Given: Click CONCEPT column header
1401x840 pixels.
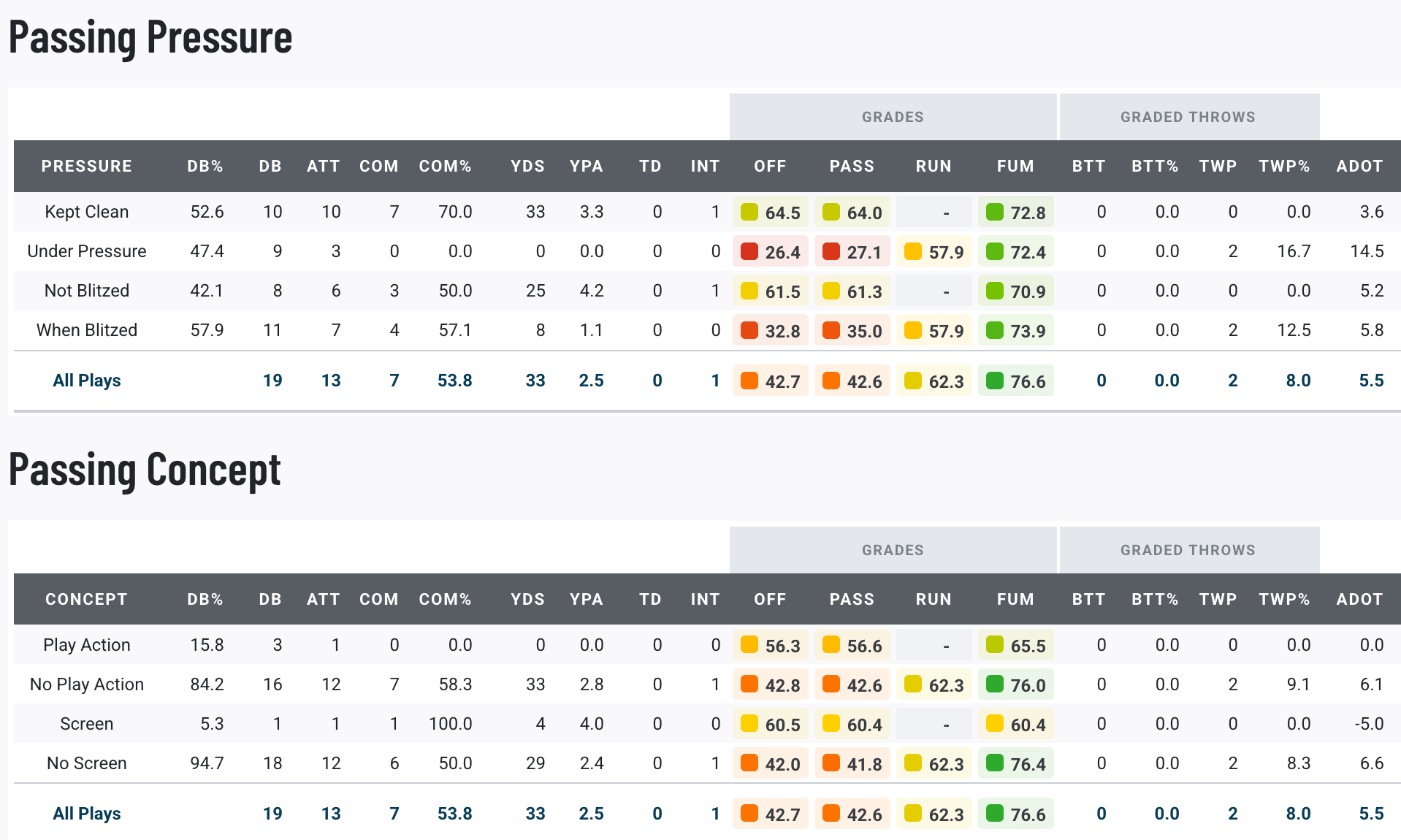Looking at the screenshot, I should click(x=86, y=599).
